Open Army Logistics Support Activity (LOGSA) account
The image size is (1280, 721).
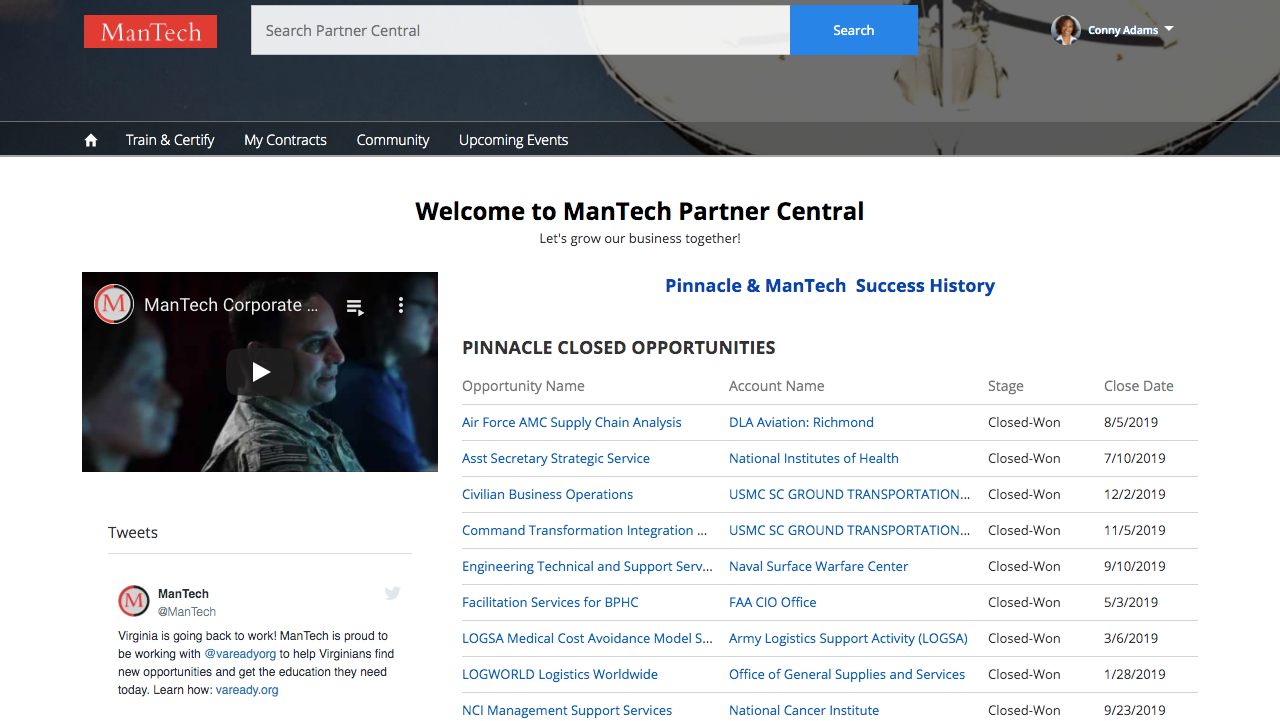click(848, 638)
